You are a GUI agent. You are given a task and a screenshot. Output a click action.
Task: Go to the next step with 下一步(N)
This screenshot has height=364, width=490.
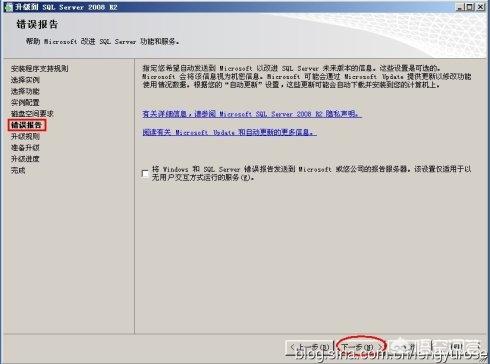tap(361, 347)
